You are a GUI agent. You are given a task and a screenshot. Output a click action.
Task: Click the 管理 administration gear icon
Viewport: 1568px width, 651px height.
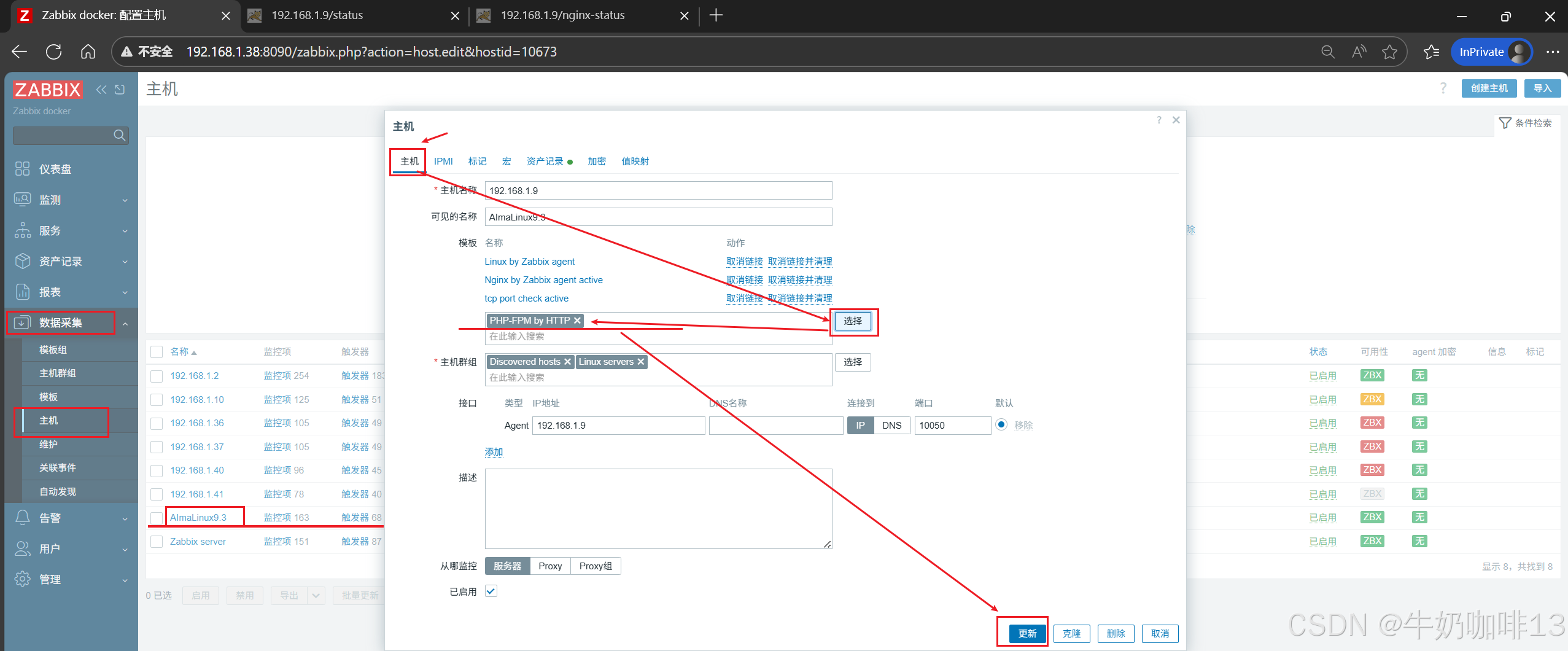23,579
